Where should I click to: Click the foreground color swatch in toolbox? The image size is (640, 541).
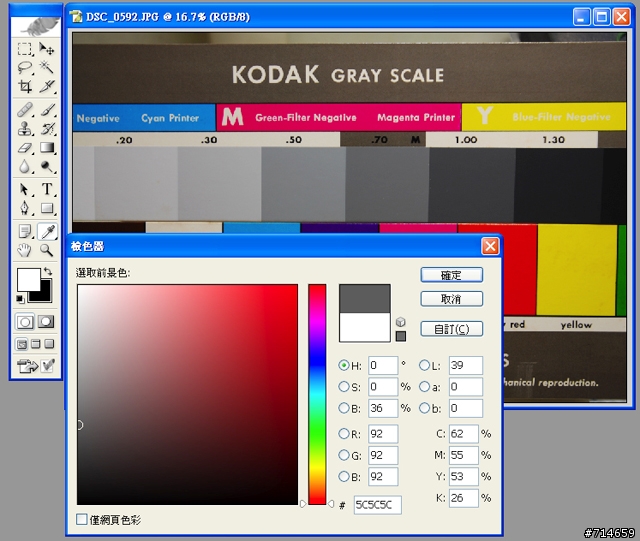[28, 279]
